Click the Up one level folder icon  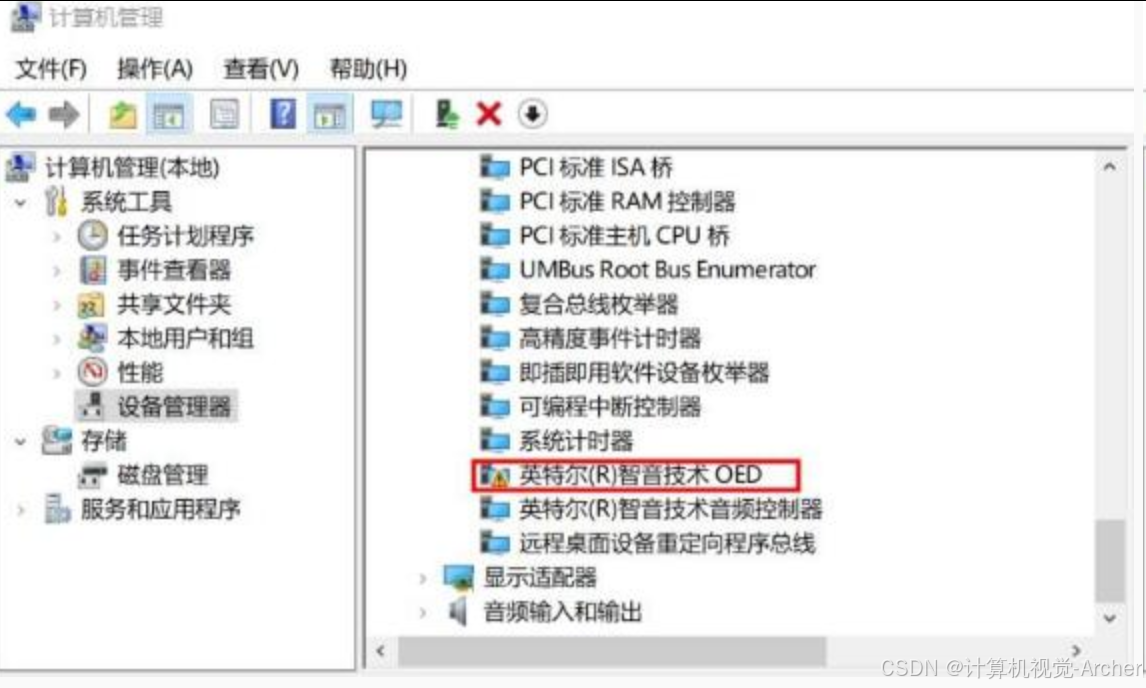pyautogui.click(x=123, y=115)
